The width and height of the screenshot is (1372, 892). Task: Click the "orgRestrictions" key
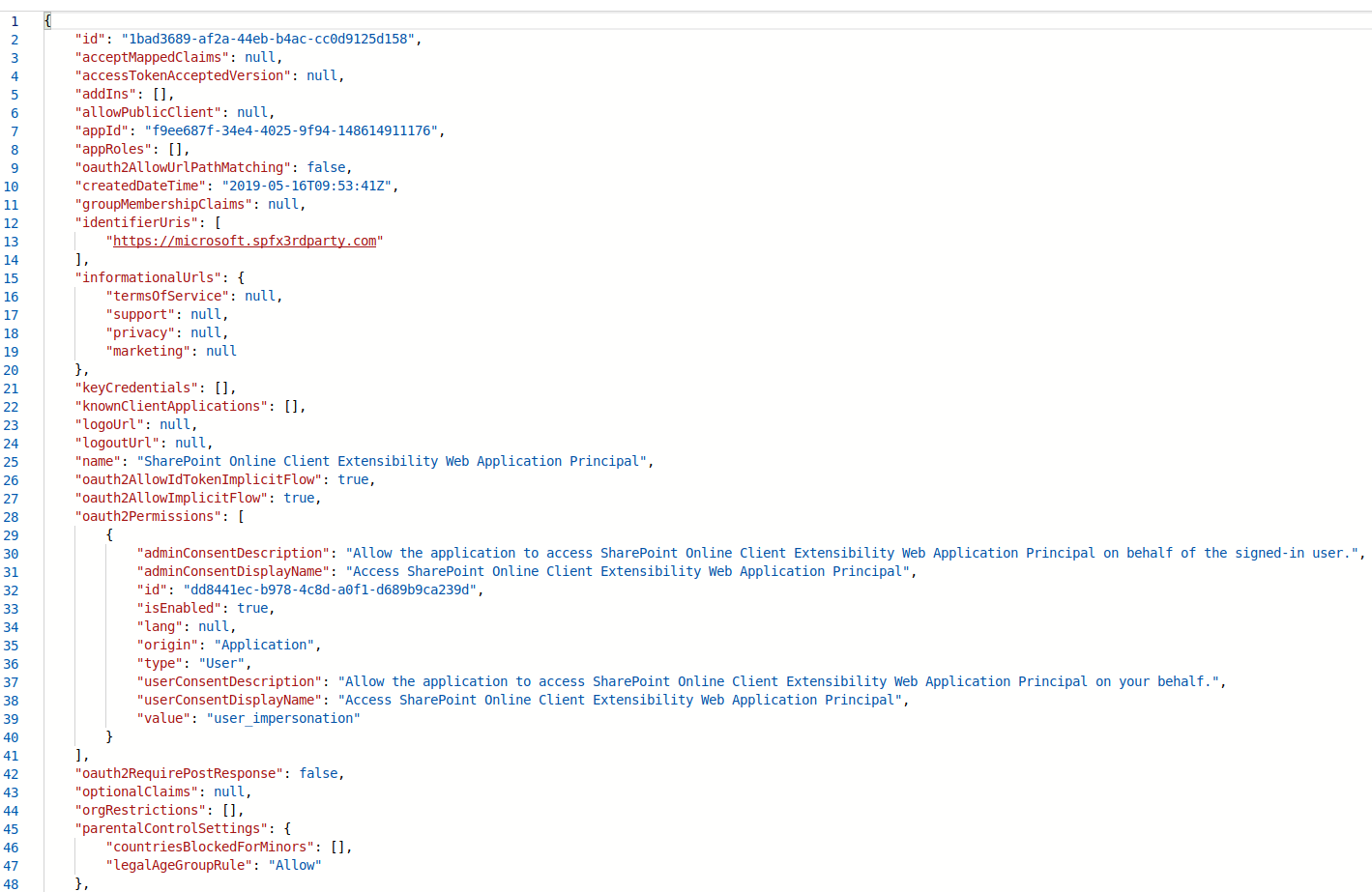pyautogui.click(x=140, y=810)
